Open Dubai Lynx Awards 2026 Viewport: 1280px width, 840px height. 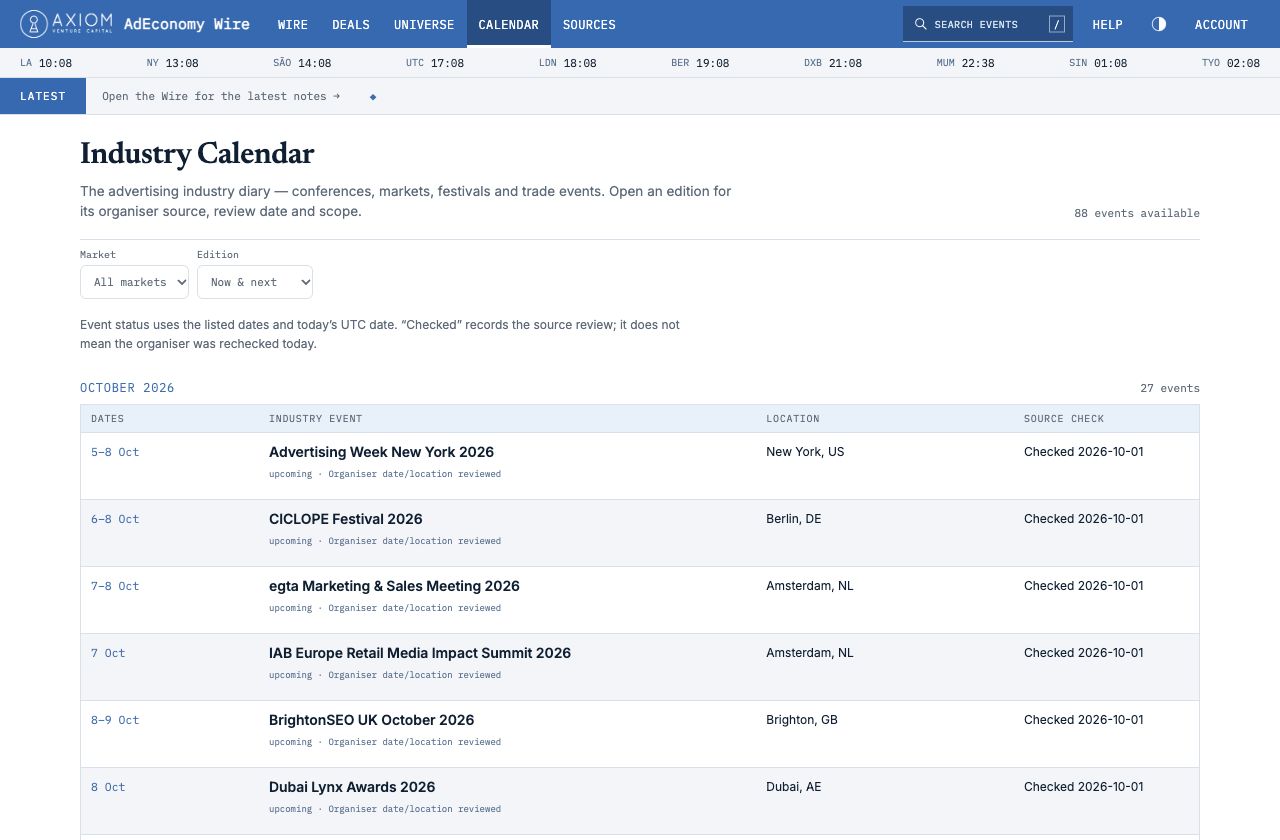coord(352,787)
